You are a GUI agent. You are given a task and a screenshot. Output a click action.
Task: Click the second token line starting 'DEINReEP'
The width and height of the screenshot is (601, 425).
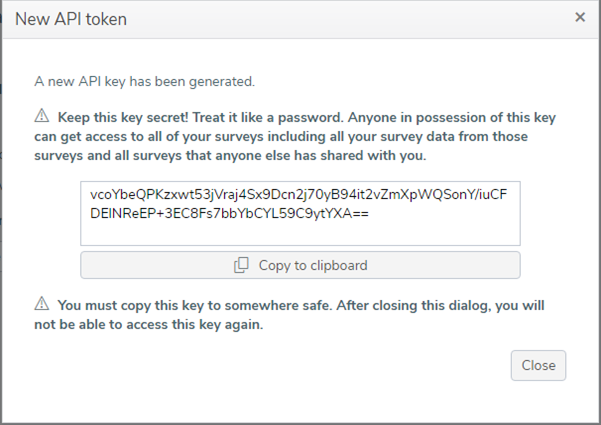pyautogui.click(x=229, y=213)
